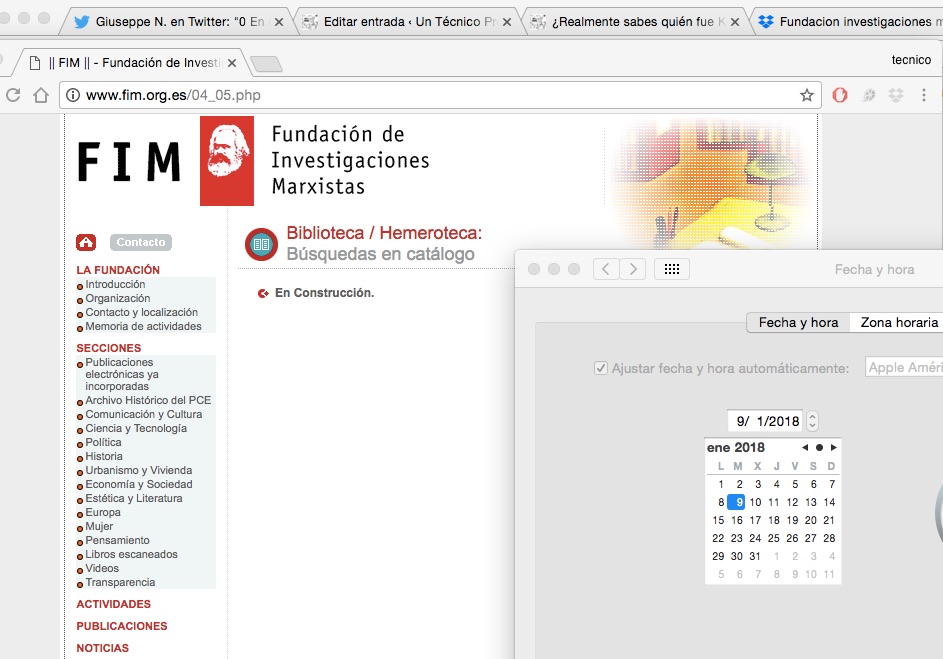943x659 pixels.
Task: Select day 17 in the calendar
Action: click(x=755, y=520)
